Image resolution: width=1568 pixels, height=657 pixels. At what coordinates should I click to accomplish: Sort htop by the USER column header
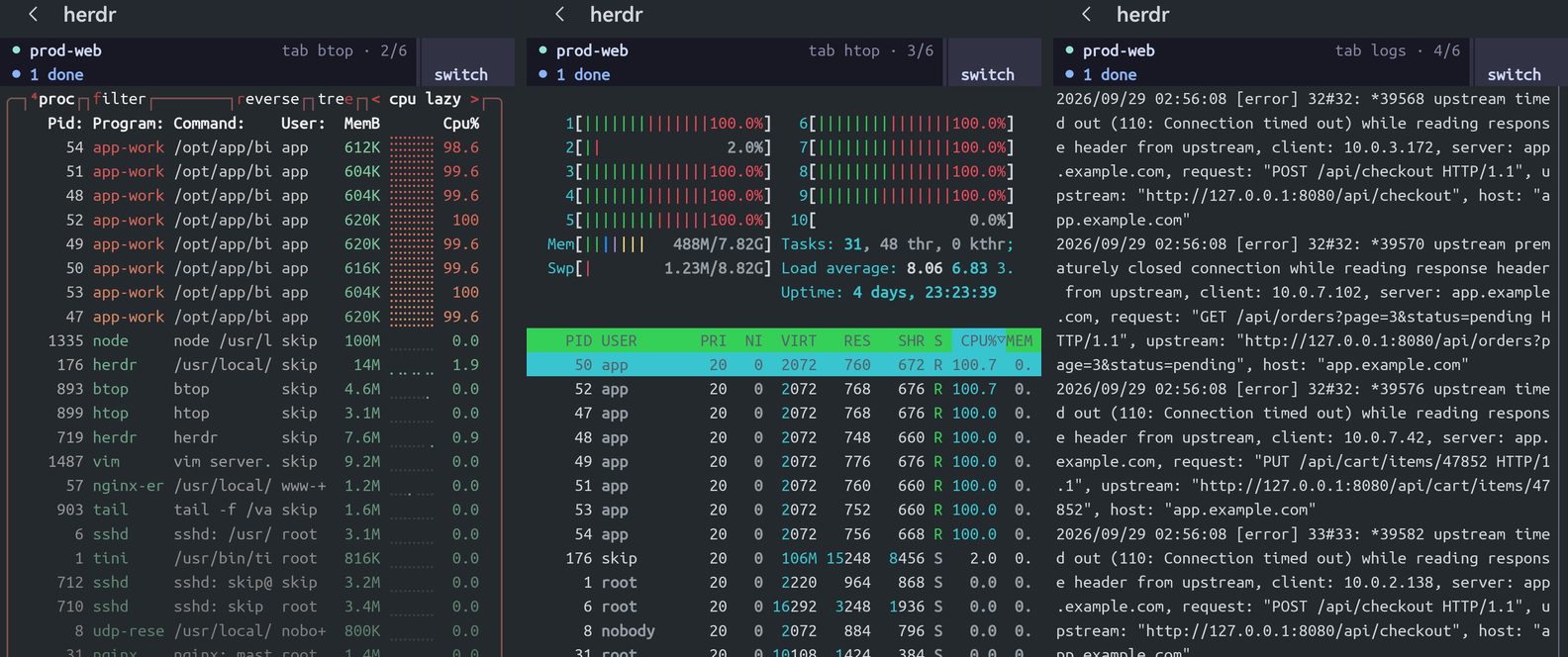(619, 340)
